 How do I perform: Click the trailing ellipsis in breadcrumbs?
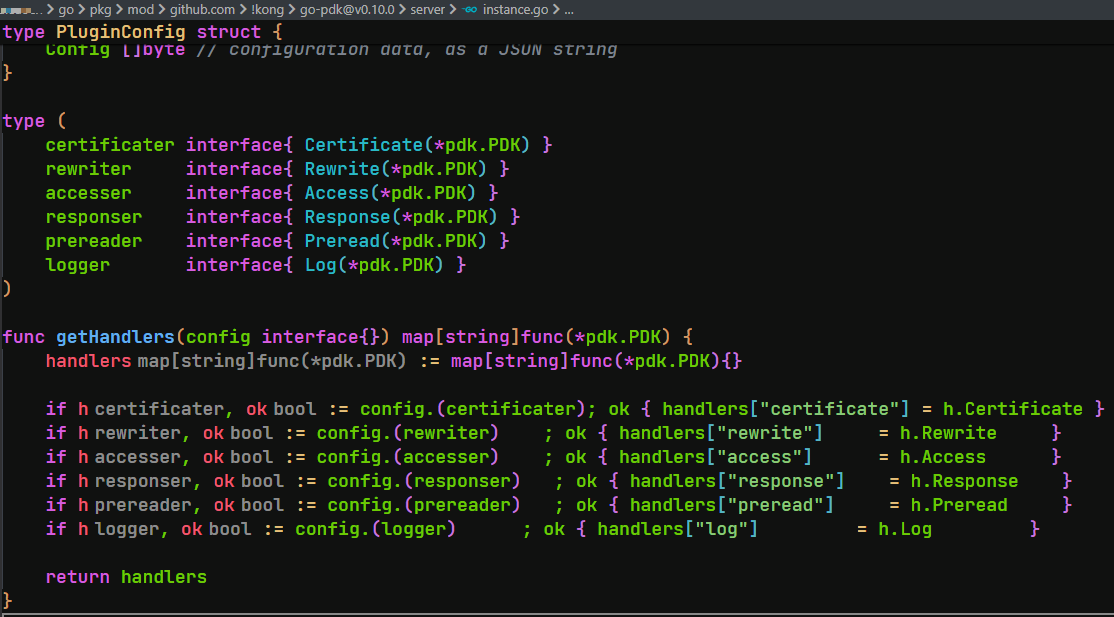click(568, 10)
